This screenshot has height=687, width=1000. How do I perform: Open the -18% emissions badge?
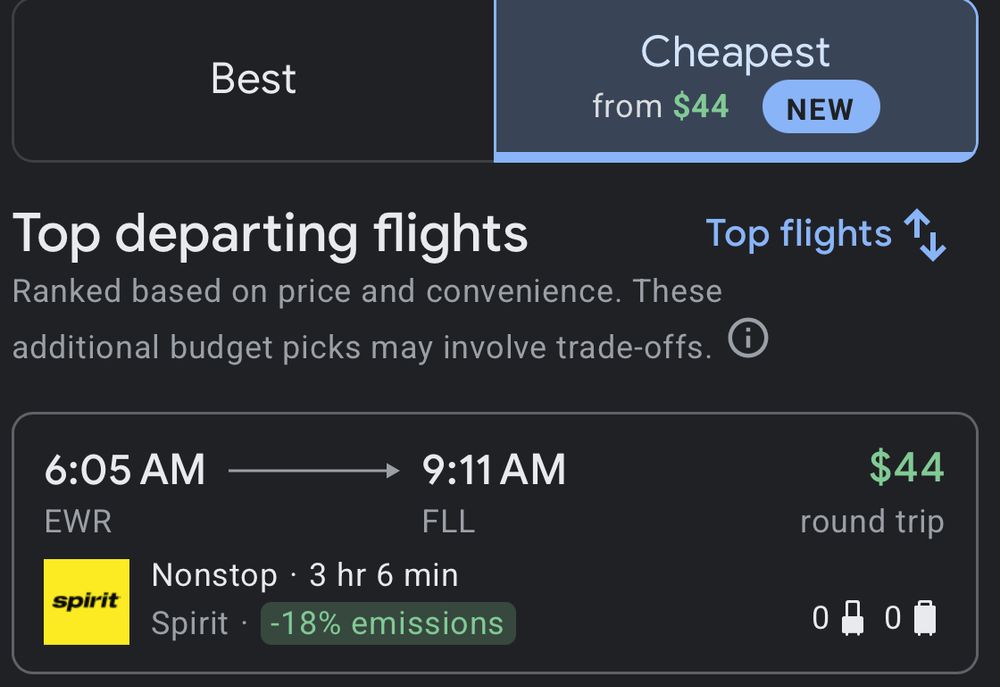[388, 623]
